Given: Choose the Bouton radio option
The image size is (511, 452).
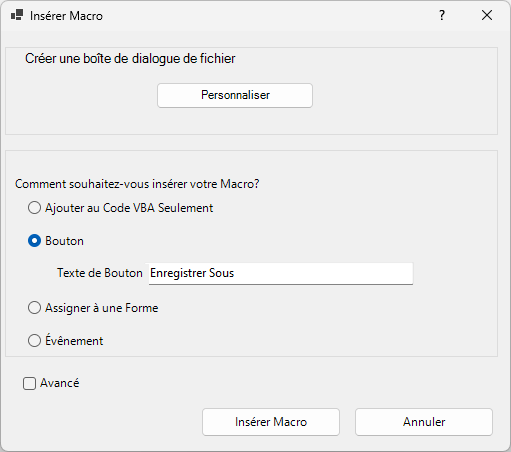Looking at the screenshot, I should point(34,241).
